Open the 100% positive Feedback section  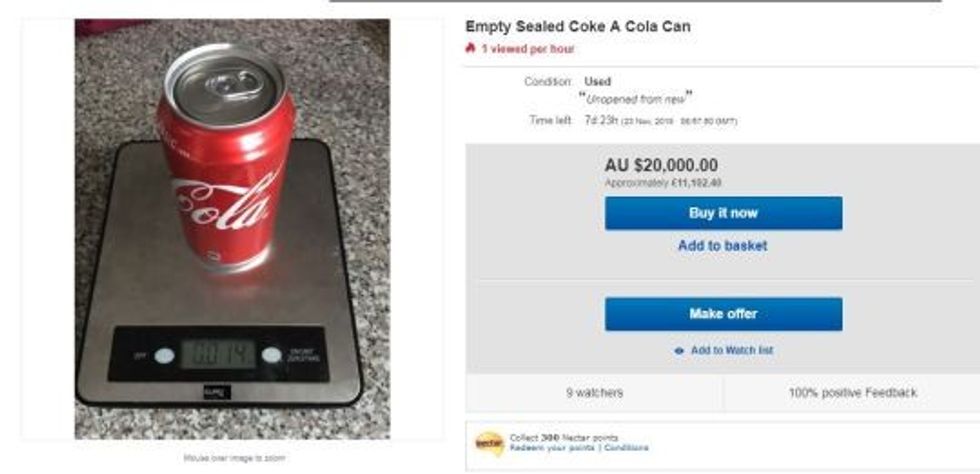coord(852,393)
